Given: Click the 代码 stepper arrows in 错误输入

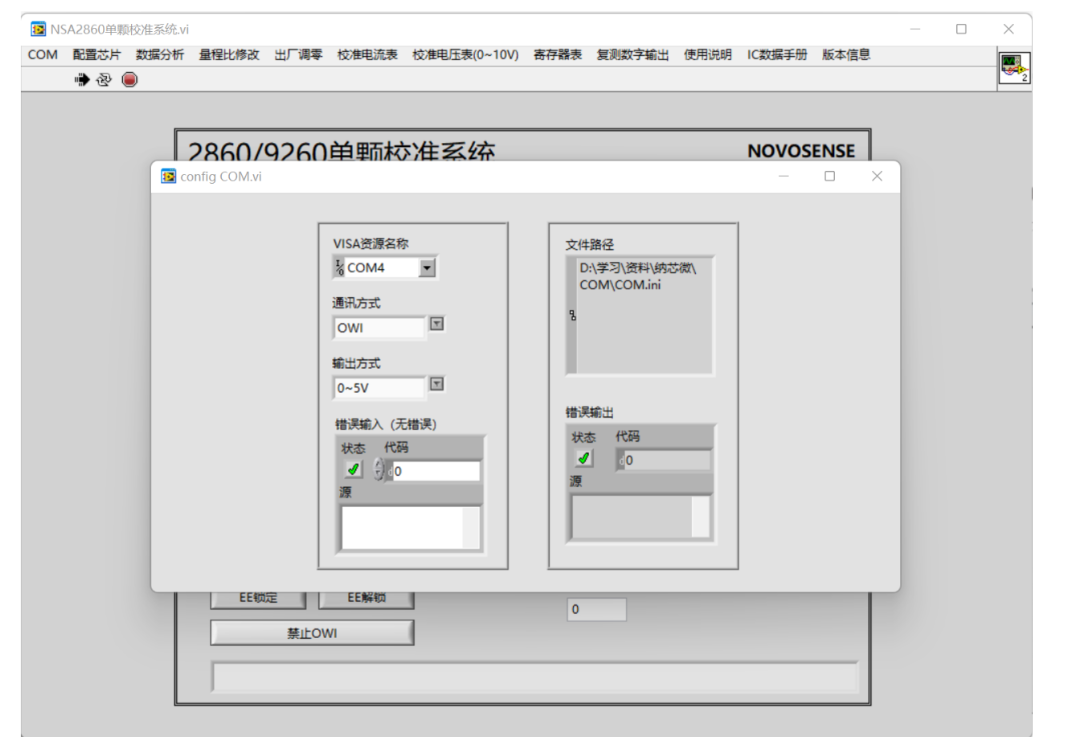Looking at the screenshot, I should pyautogui.click(x=378, y=470).
